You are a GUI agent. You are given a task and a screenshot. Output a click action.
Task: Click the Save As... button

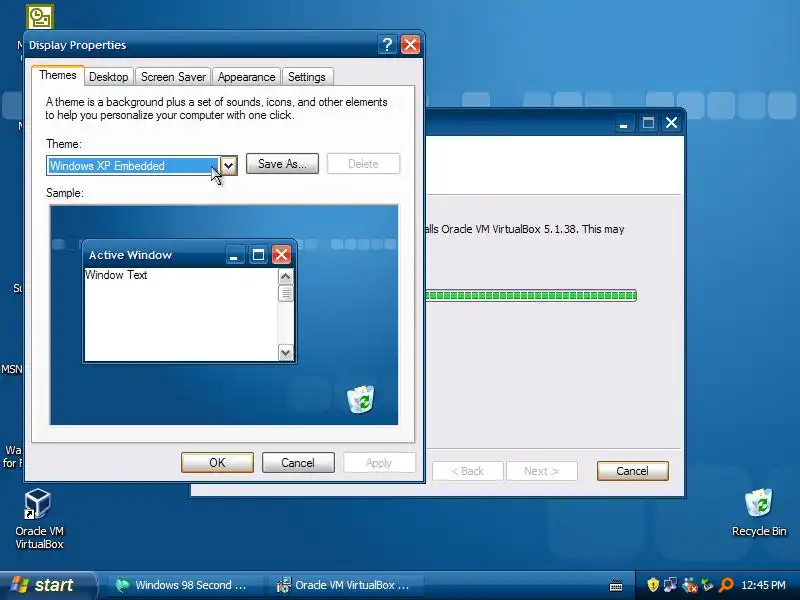pos(282,164)
